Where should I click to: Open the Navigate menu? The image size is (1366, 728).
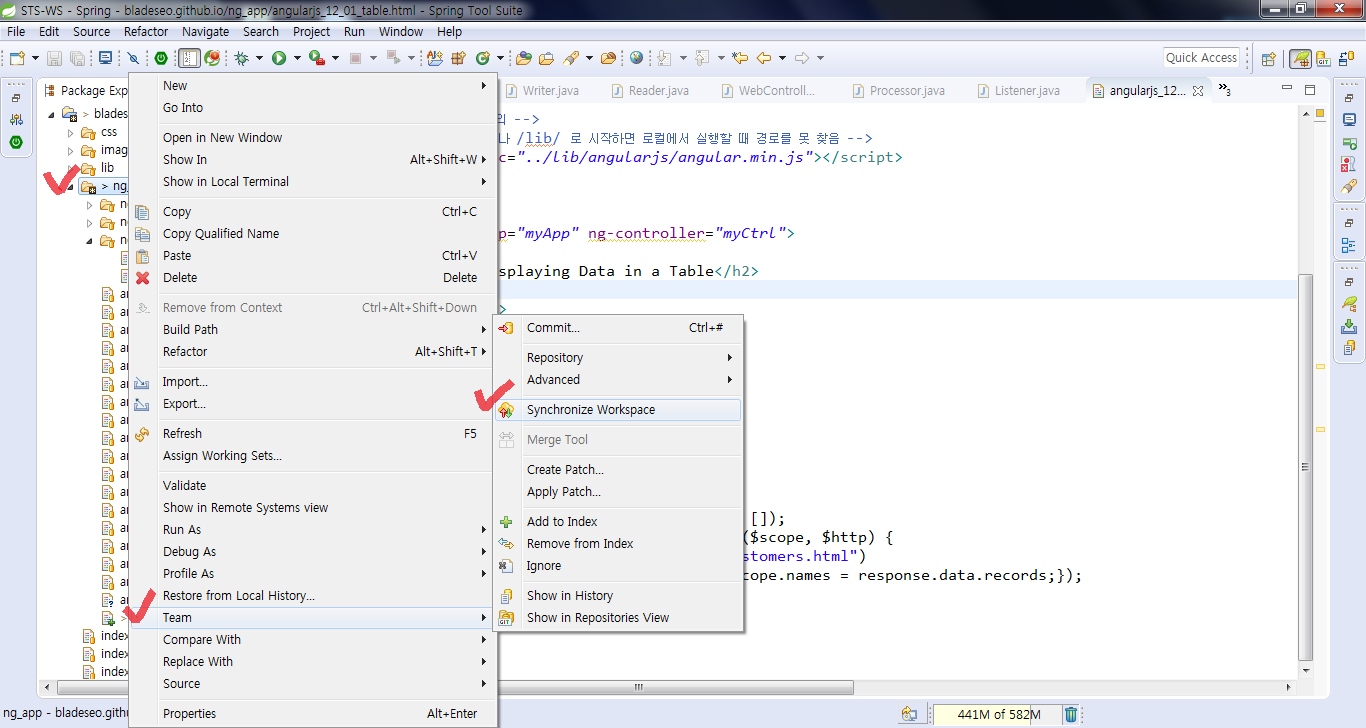pos(205,31)
